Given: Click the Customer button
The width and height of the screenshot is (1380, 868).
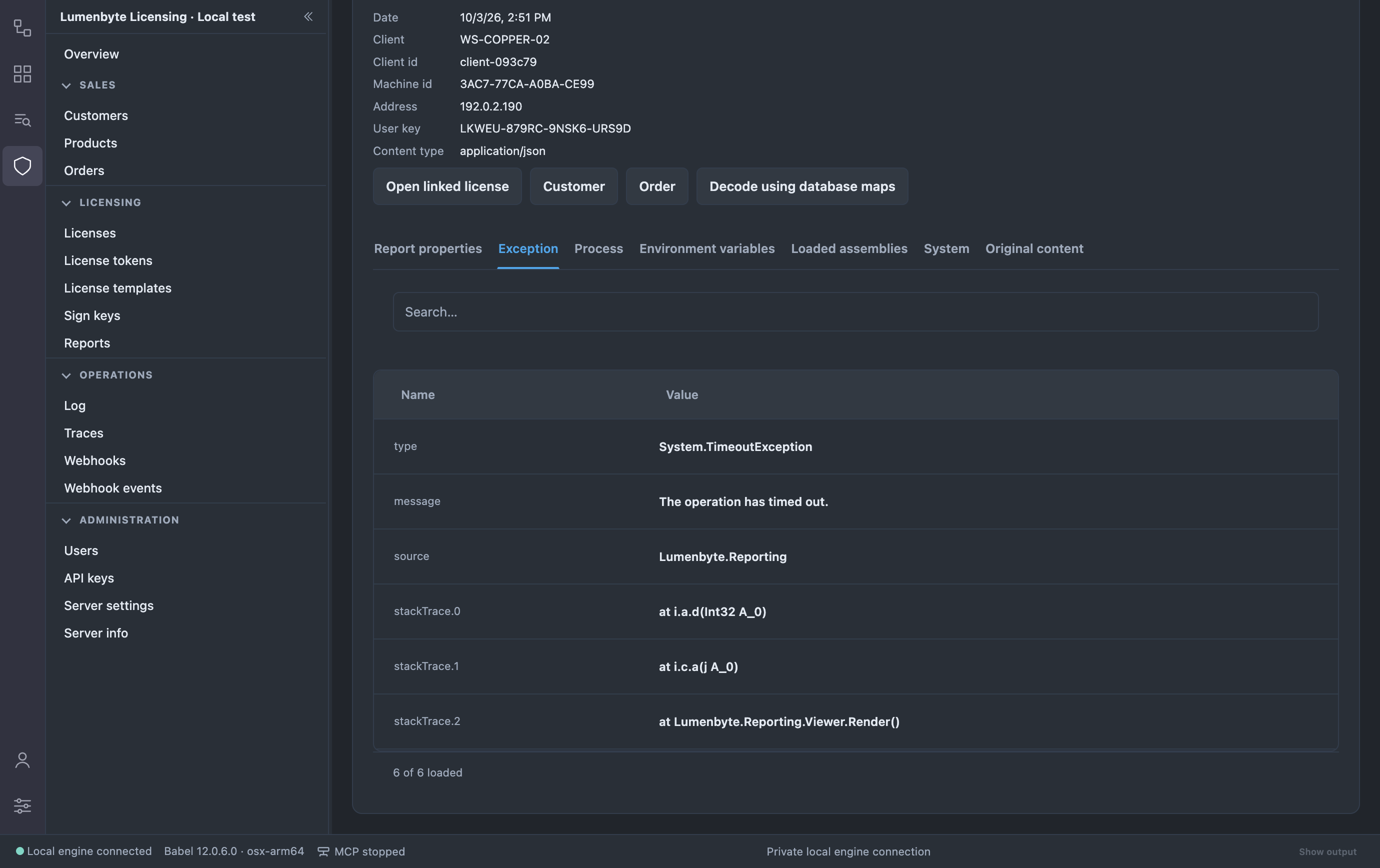Looking at the screenshot, I should click(x=573, y=186).
